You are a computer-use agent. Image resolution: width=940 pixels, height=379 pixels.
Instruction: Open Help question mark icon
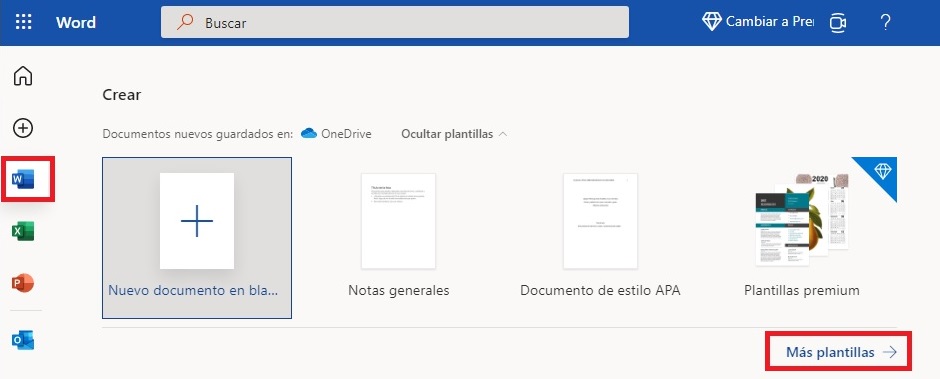point(885,23)
